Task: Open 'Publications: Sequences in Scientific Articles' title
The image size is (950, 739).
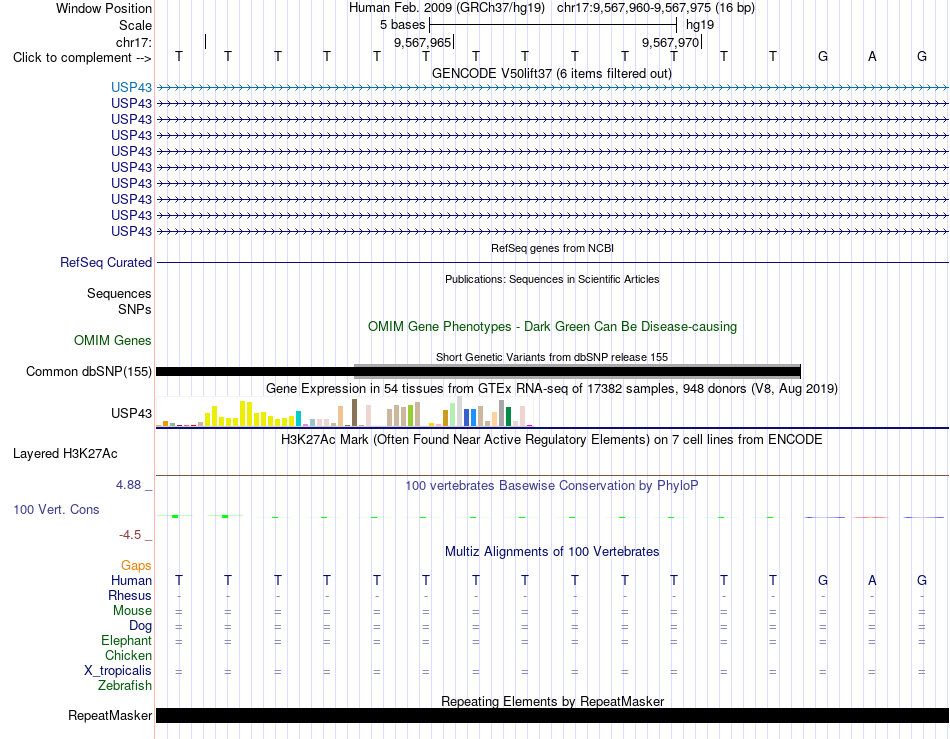Action: [x=552, y=279]
